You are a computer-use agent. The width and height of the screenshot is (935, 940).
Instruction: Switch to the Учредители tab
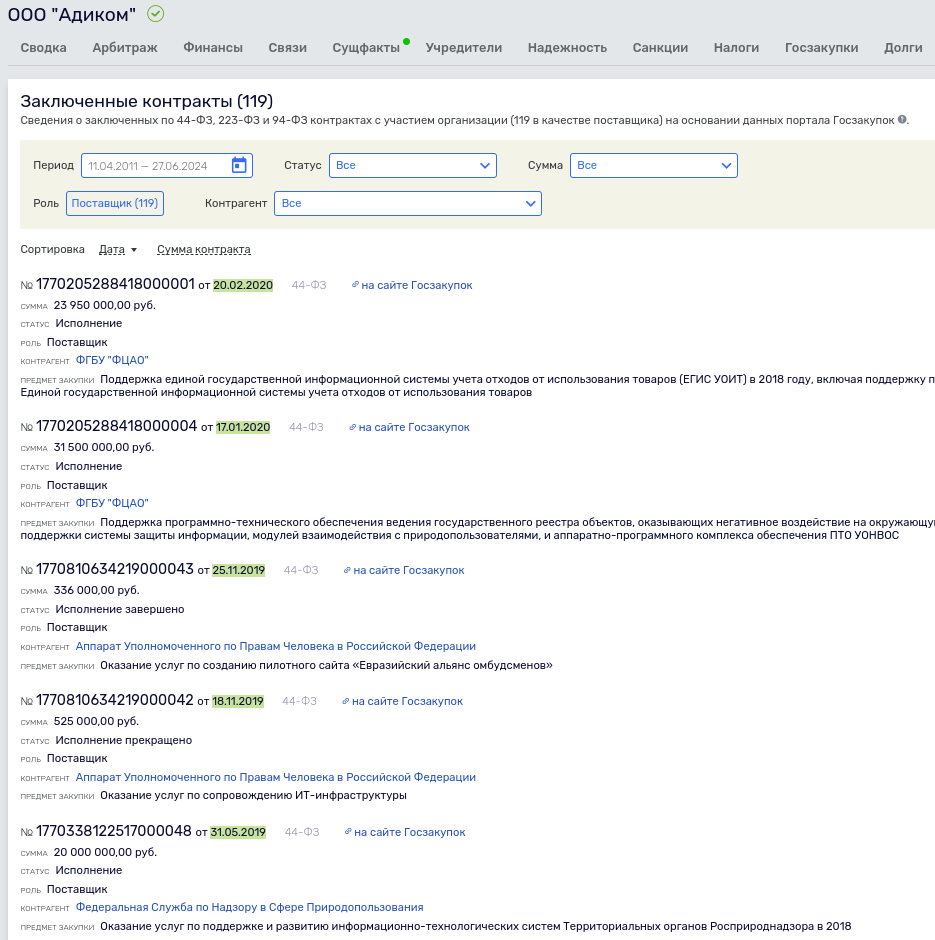click(464, 47)
